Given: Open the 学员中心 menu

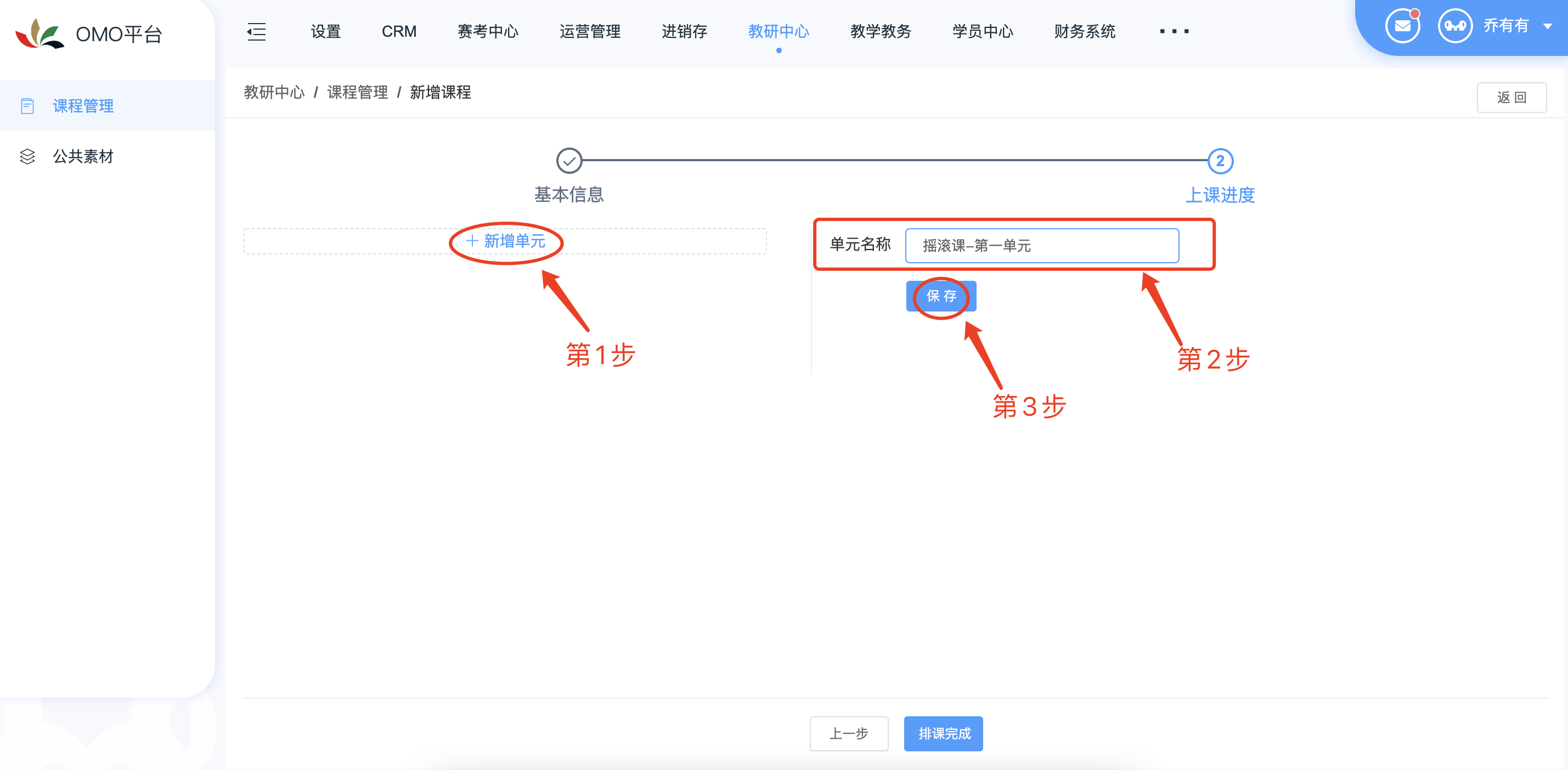Looking at the screenshot, I should pos(983,31).
